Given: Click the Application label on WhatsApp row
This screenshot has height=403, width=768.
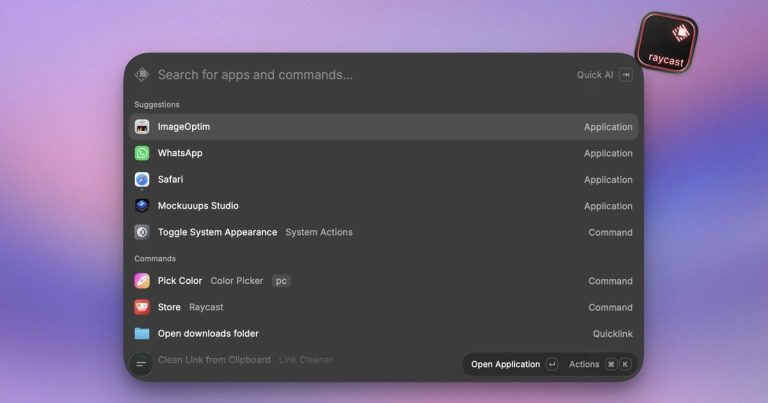Looking at the screenshot, I should (x=608, y=153).
